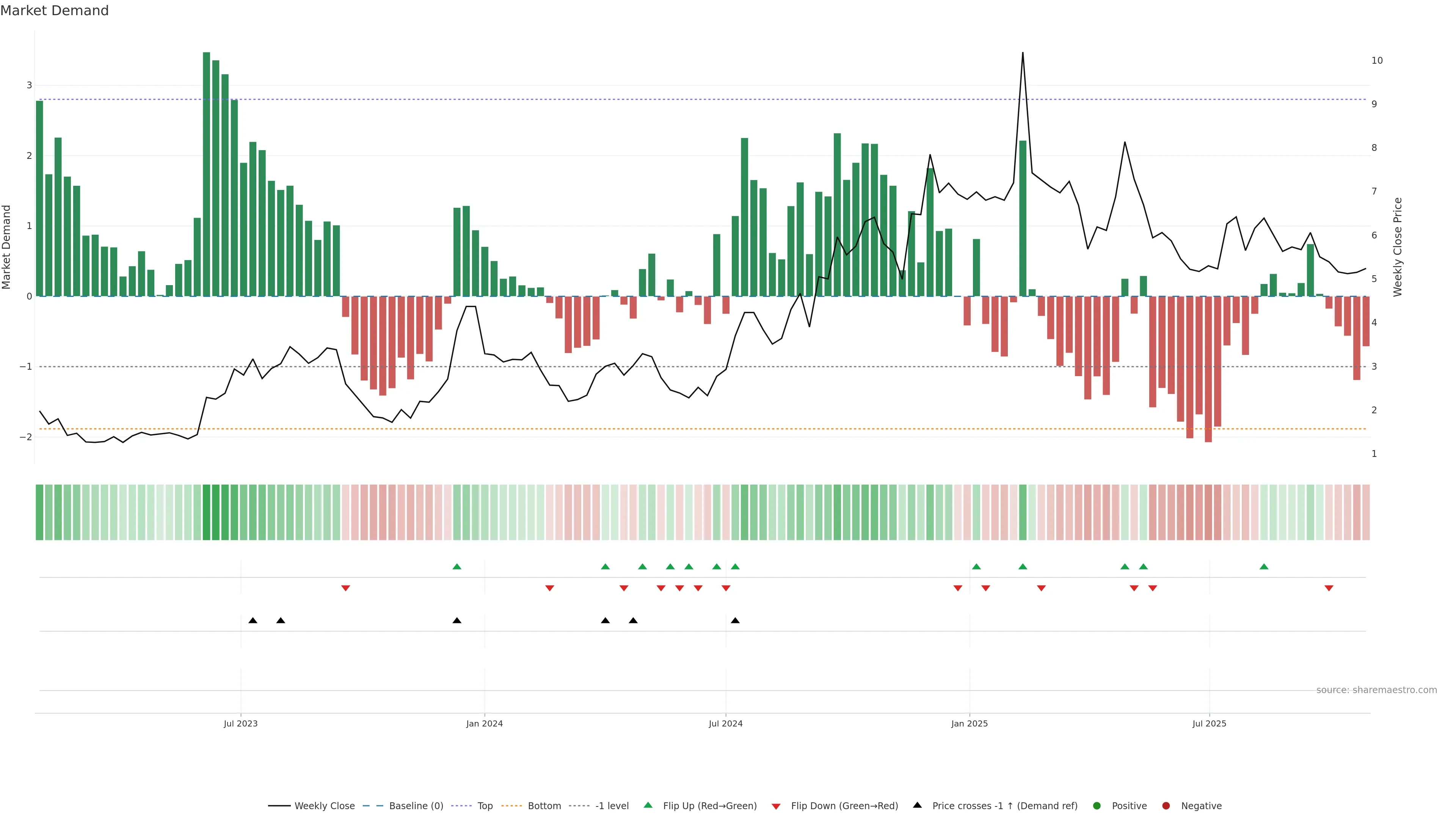Screen dimensions: 1456x819
Task: Click the Positive green circle legend icon
Action: 1097,806
